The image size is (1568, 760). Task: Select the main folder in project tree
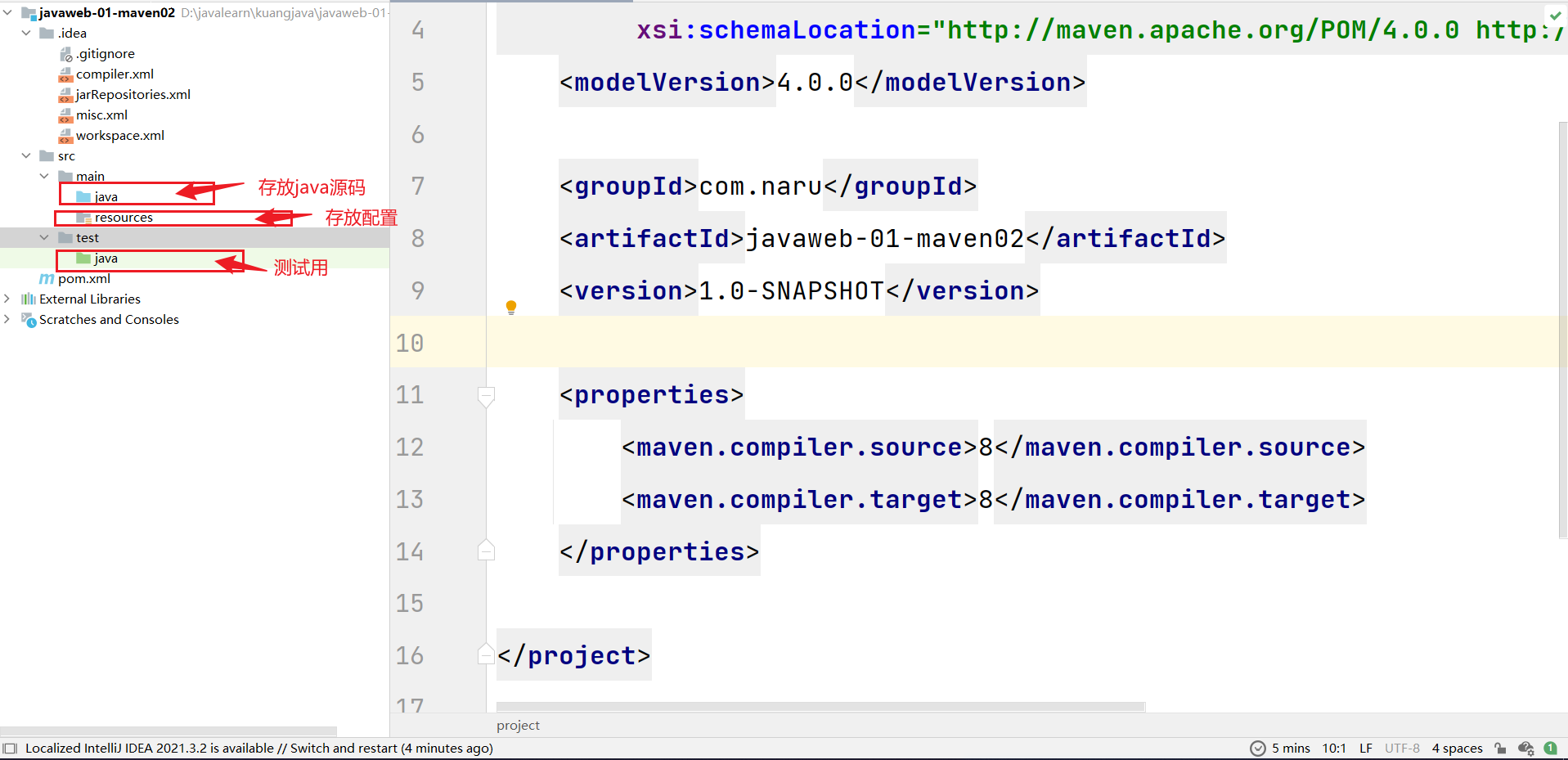tap(90, 177)
